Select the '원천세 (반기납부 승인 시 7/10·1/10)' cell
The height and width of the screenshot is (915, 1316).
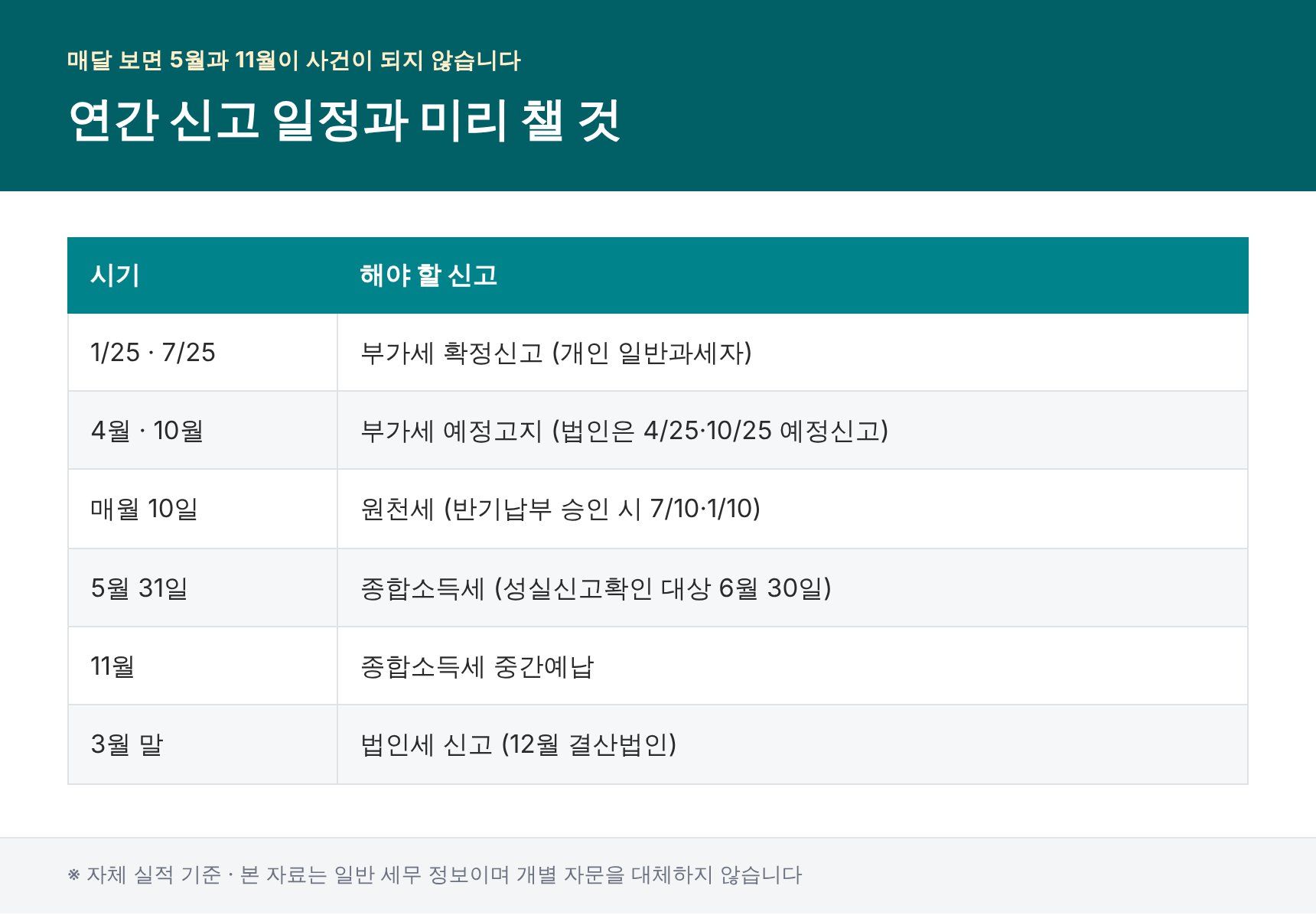793,509
